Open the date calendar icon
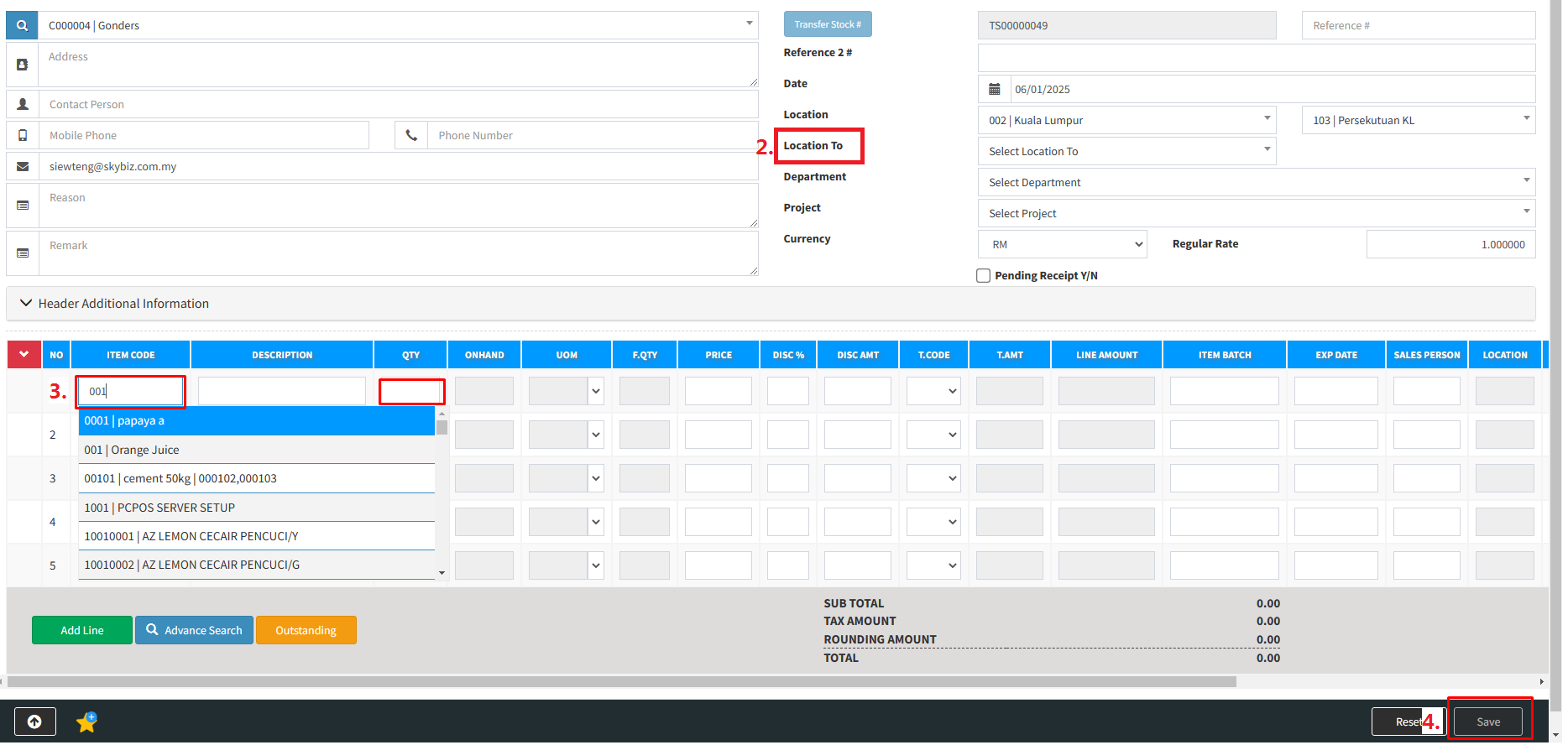Viewport: 1568px width, 745px height. click(x=995, y=89)
